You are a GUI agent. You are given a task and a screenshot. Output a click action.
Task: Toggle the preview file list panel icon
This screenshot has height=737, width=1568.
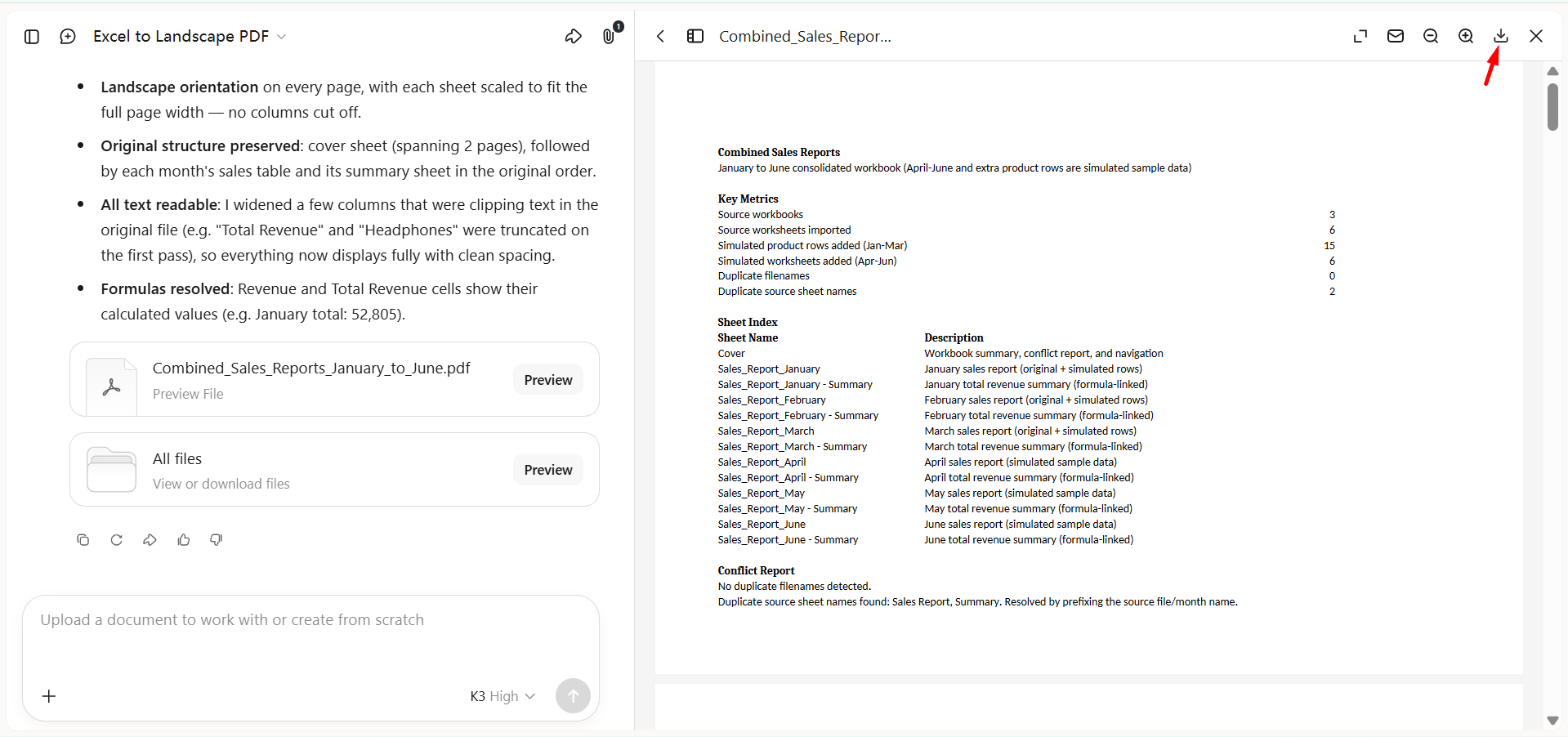695,37
